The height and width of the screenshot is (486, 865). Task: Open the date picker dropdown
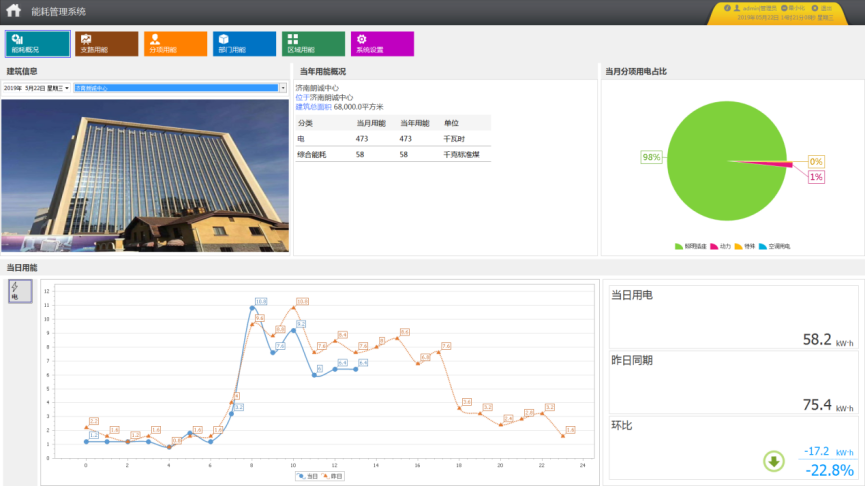tap(66, 88)
